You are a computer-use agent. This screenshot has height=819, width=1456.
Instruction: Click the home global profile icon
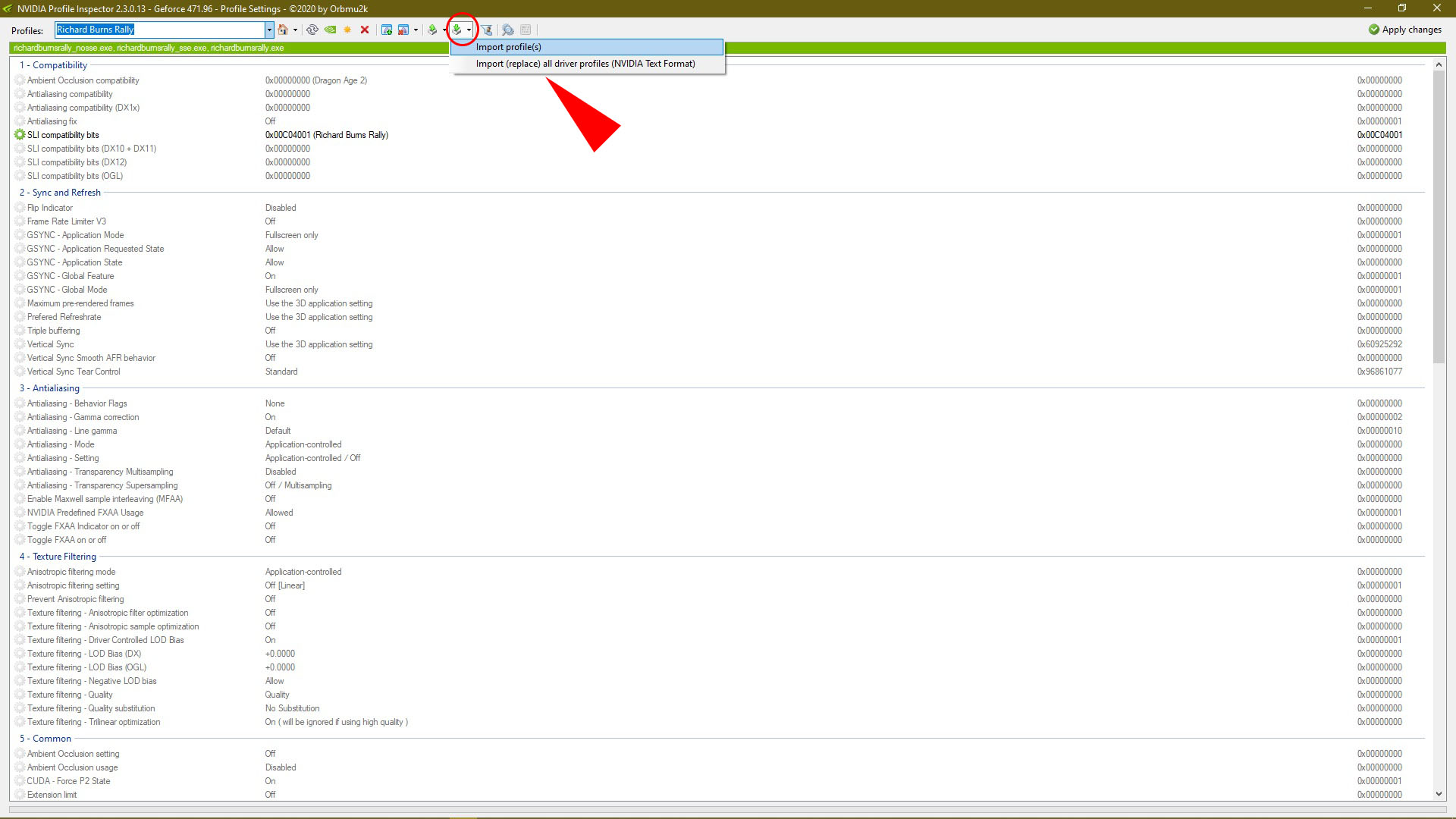pyautogui.click(x=283, y=30)
